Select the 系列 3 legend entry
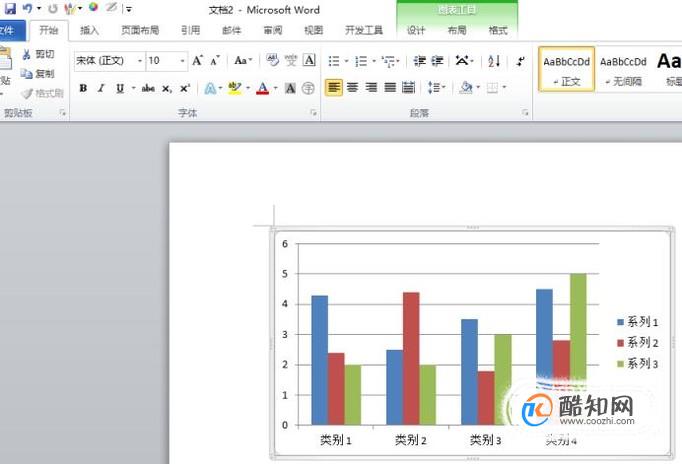The height and width of the screenshot is (464, 682). pyautogui.click(x=638, y=364)
